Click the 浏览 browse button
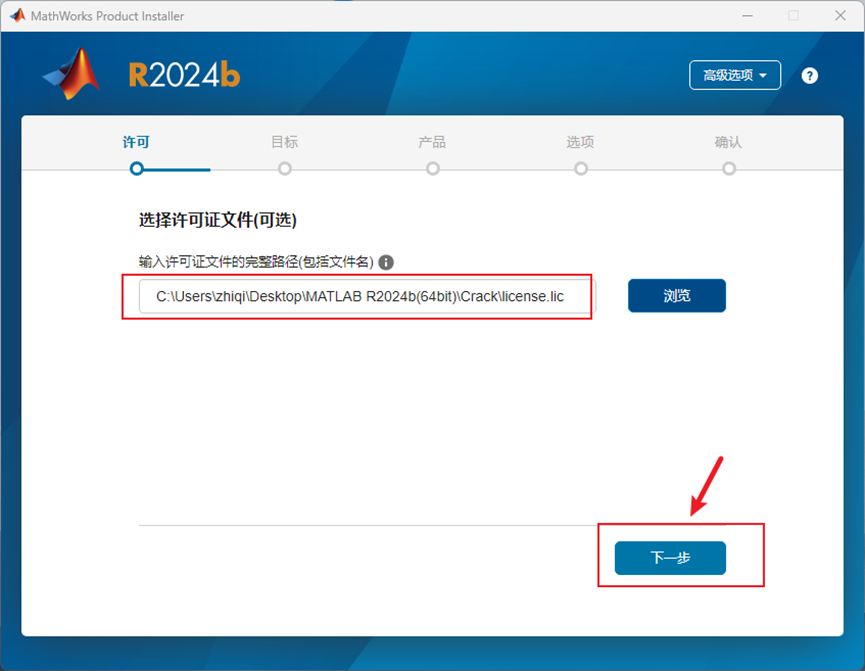This screenshot has height=671, width=865. pyautogui.click(x=677, y=296)
